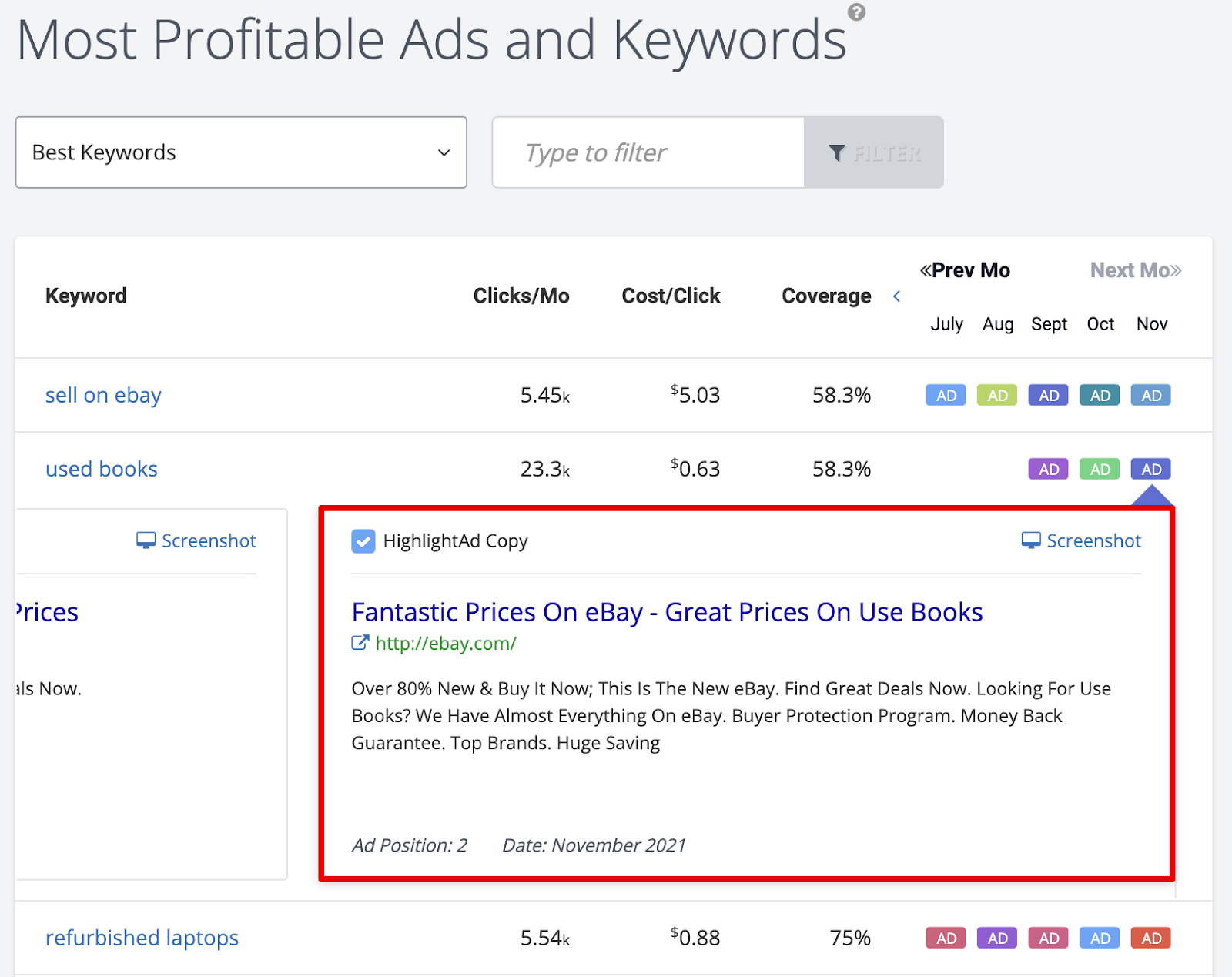Image resolution: width=1232 pixels, height=977 pixels.
Task: Select the Sept month label
Action: pyautogui.click(x=1049, y=324)
